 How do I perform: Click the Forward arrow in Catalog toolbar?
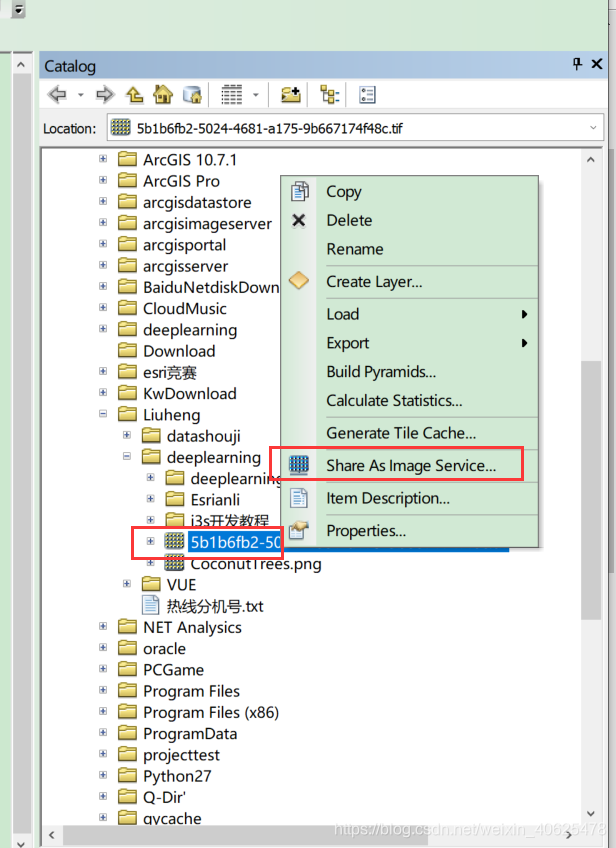[x=105, y=95]
